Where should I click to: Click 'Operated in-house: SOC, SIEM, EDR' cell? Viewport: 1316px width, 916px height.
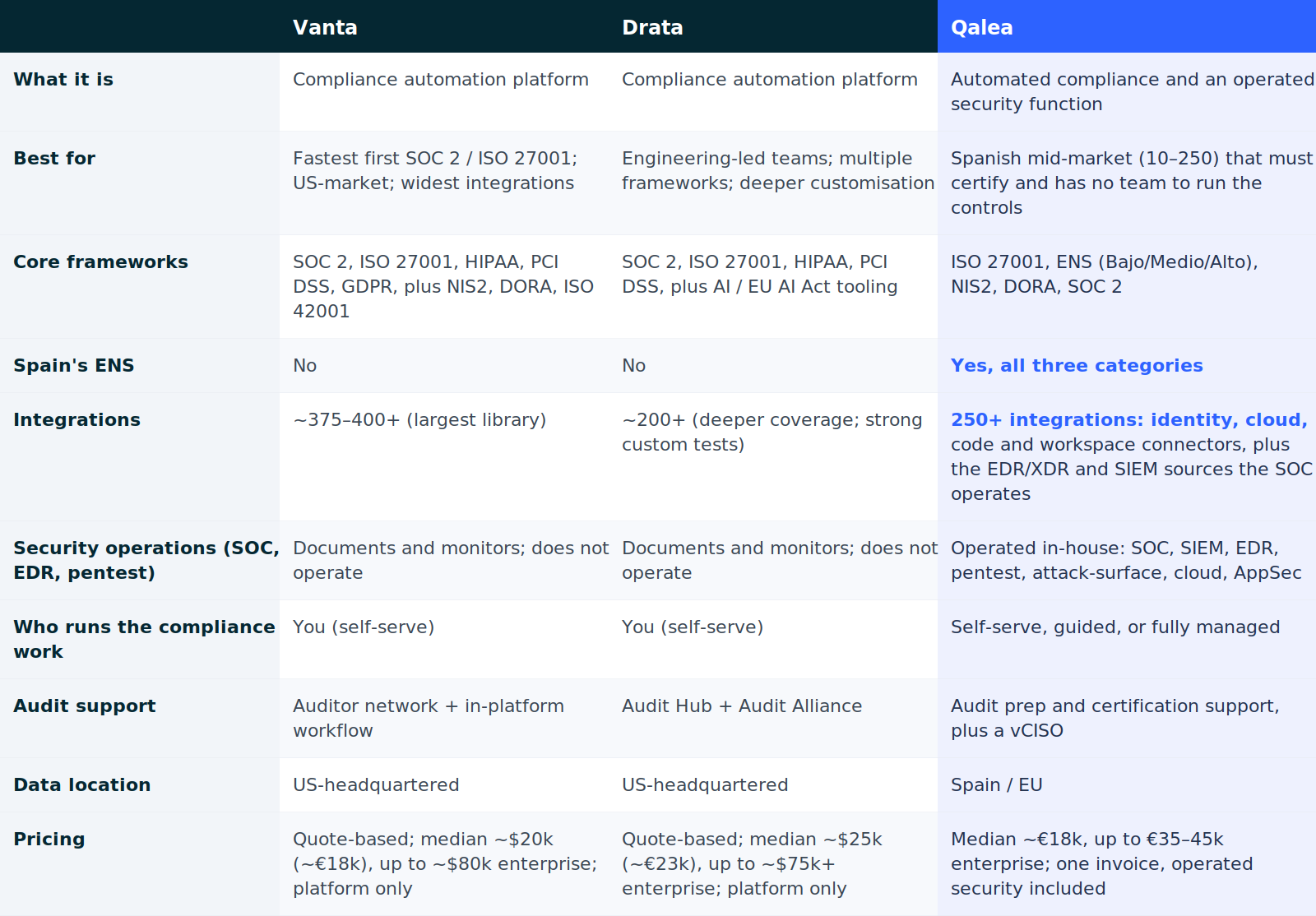tap(1126, 560)
